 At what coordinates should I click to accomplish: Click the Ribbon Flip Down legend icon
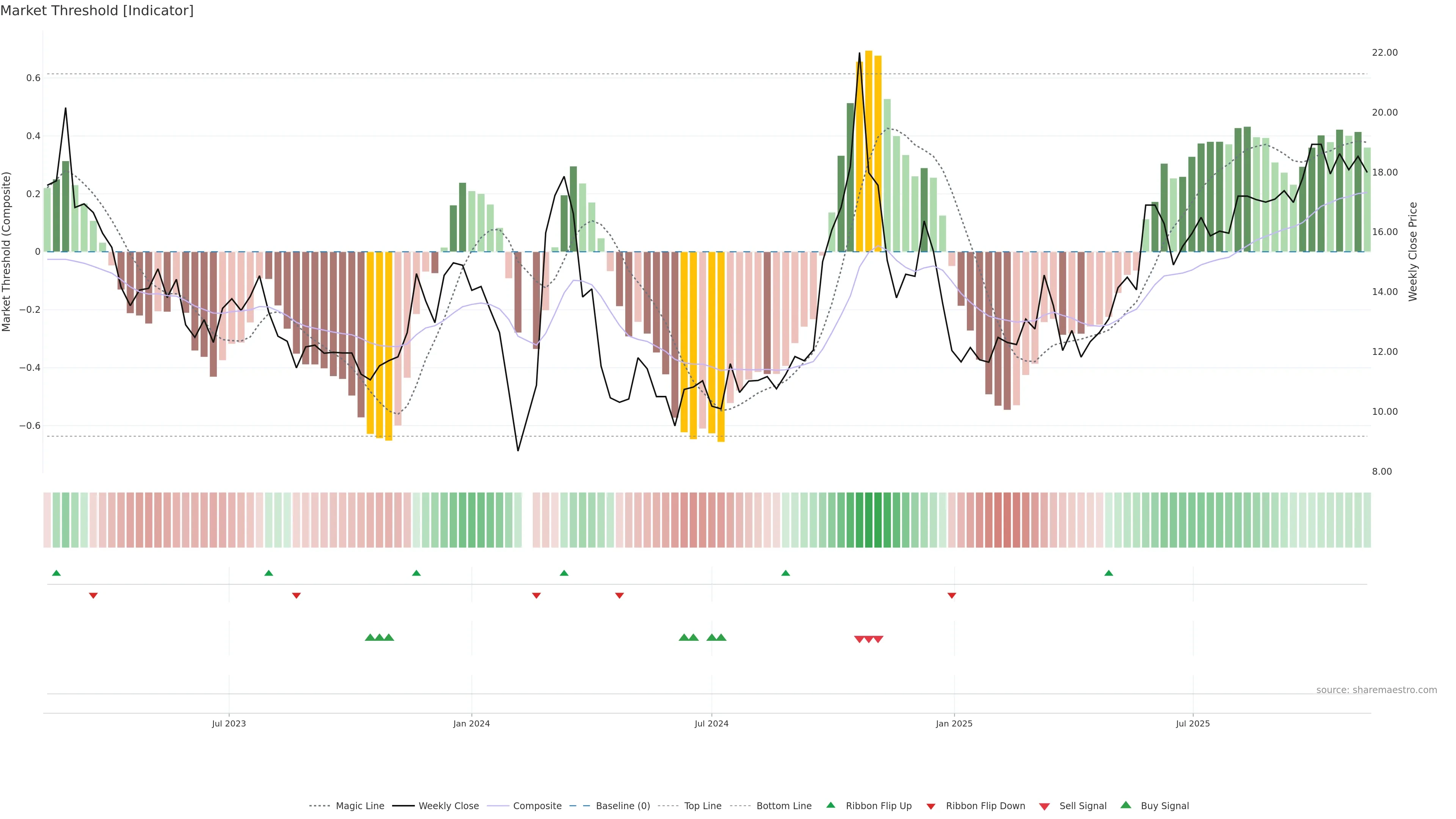click(931, 806)
